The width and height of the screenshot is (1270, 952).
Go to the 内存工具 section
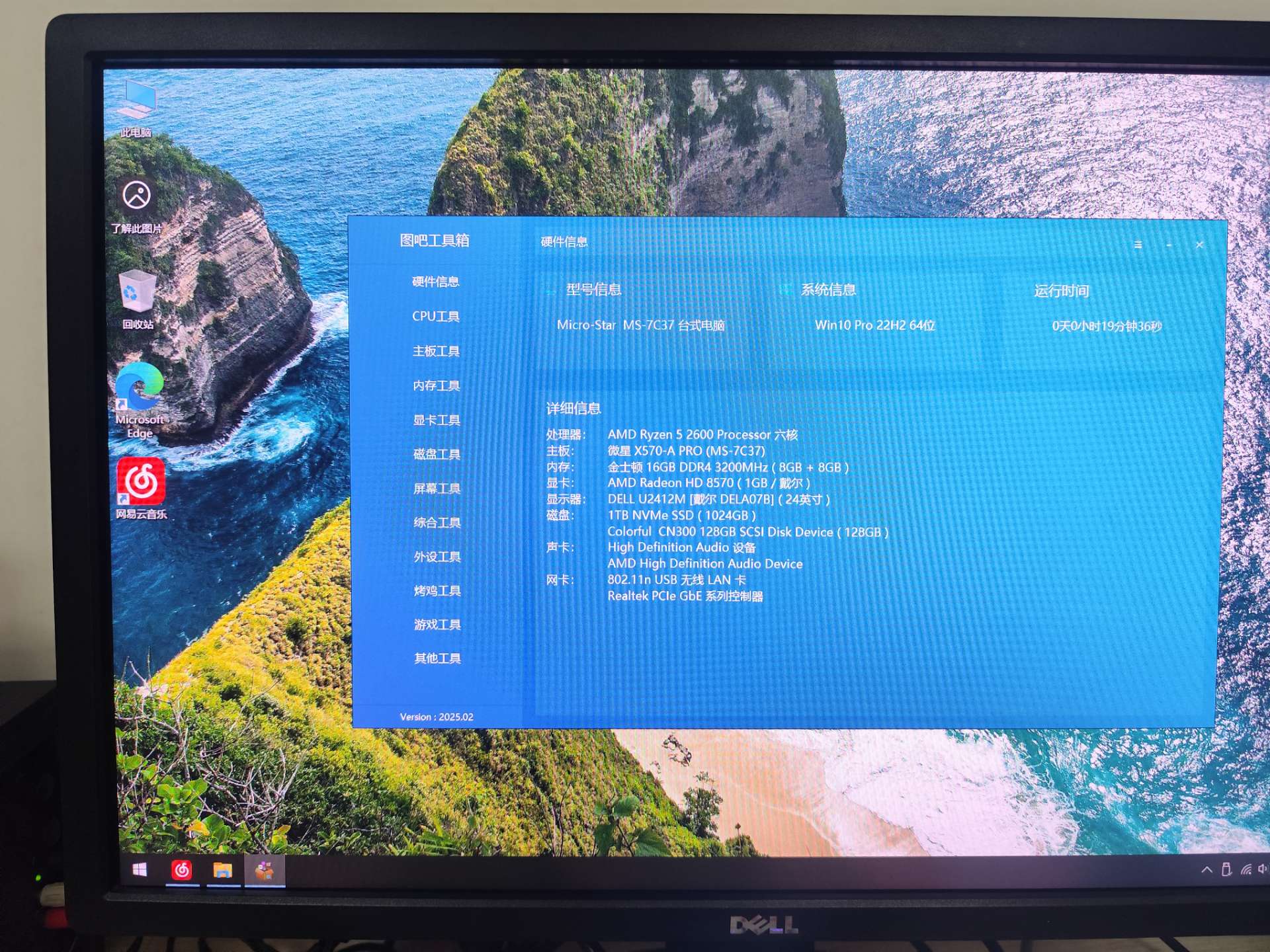pos(436,385)
